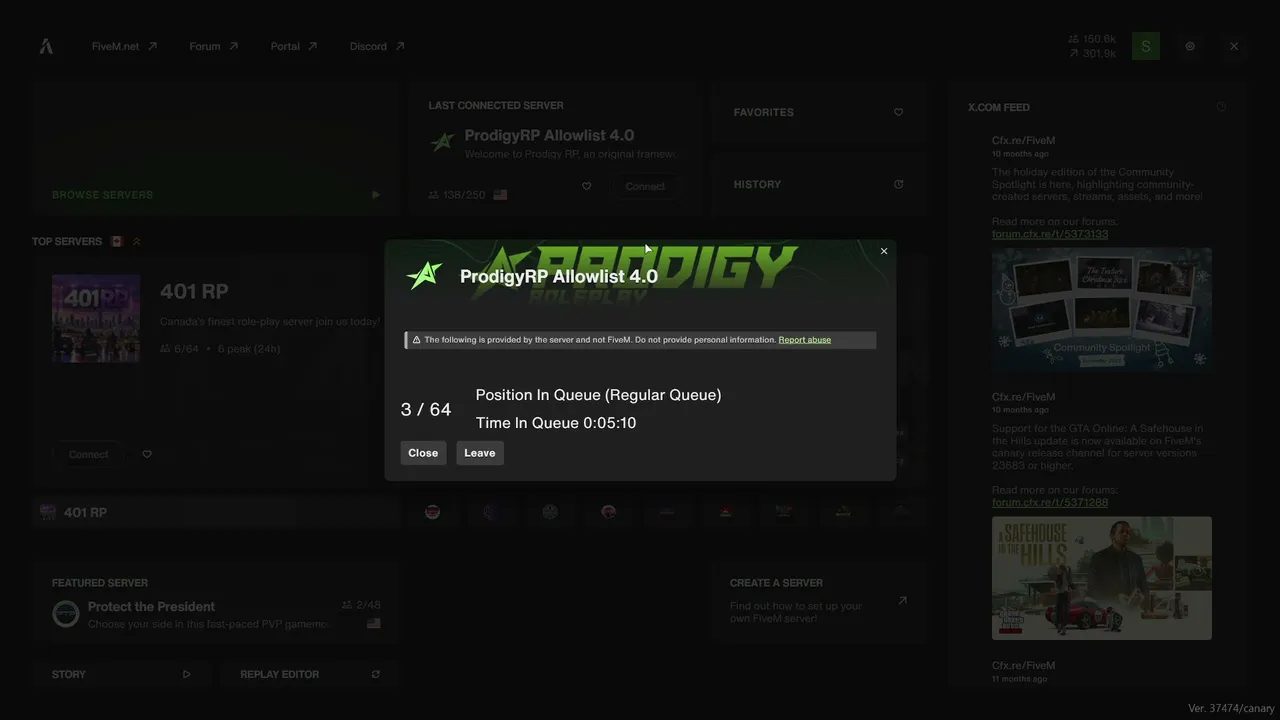Click the 3 / 64 queue count
This screenshot has height=720, width=1280.
[x=426, y=409]
